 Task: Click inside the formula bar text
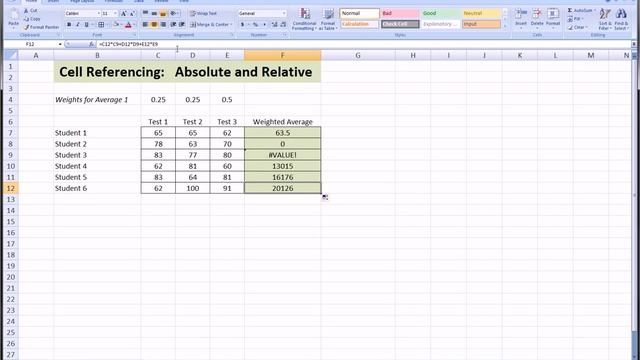pyautogui.click(x=129, y=44)
